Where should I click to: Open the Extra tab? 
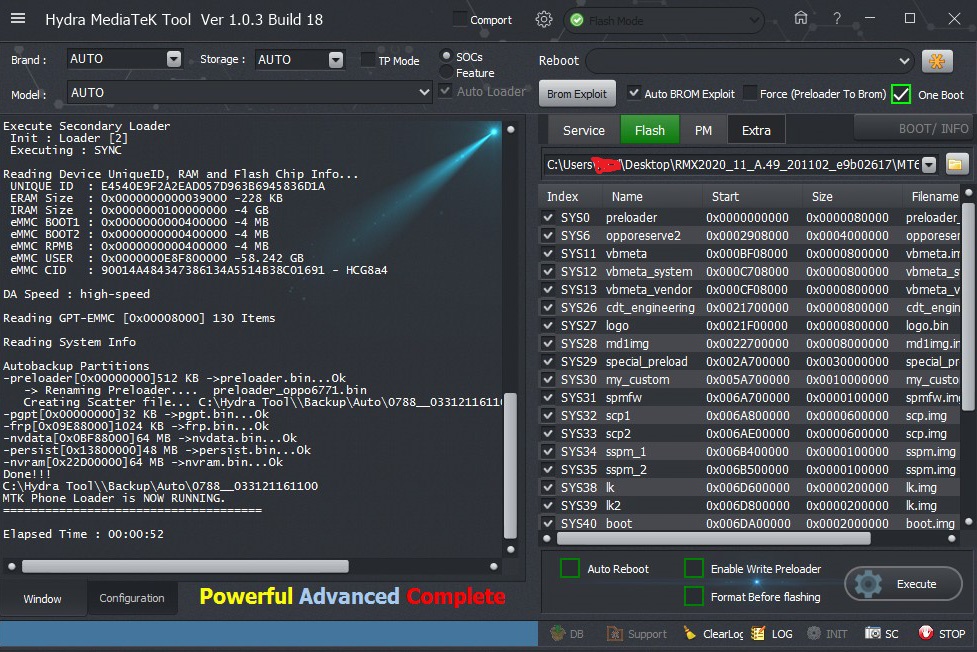tap(756, 130)
